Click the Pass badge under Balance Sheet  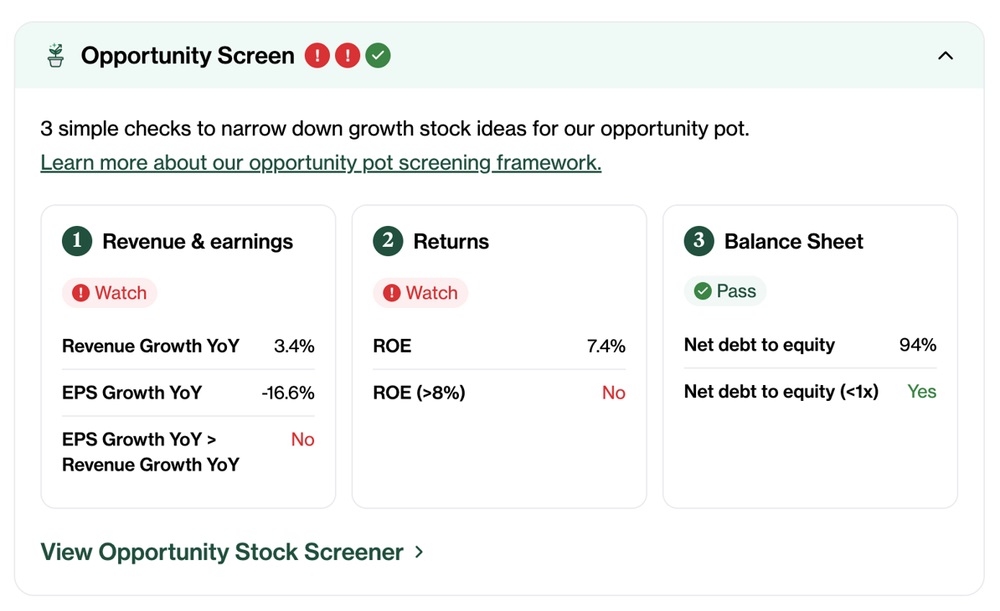point(725,291)
